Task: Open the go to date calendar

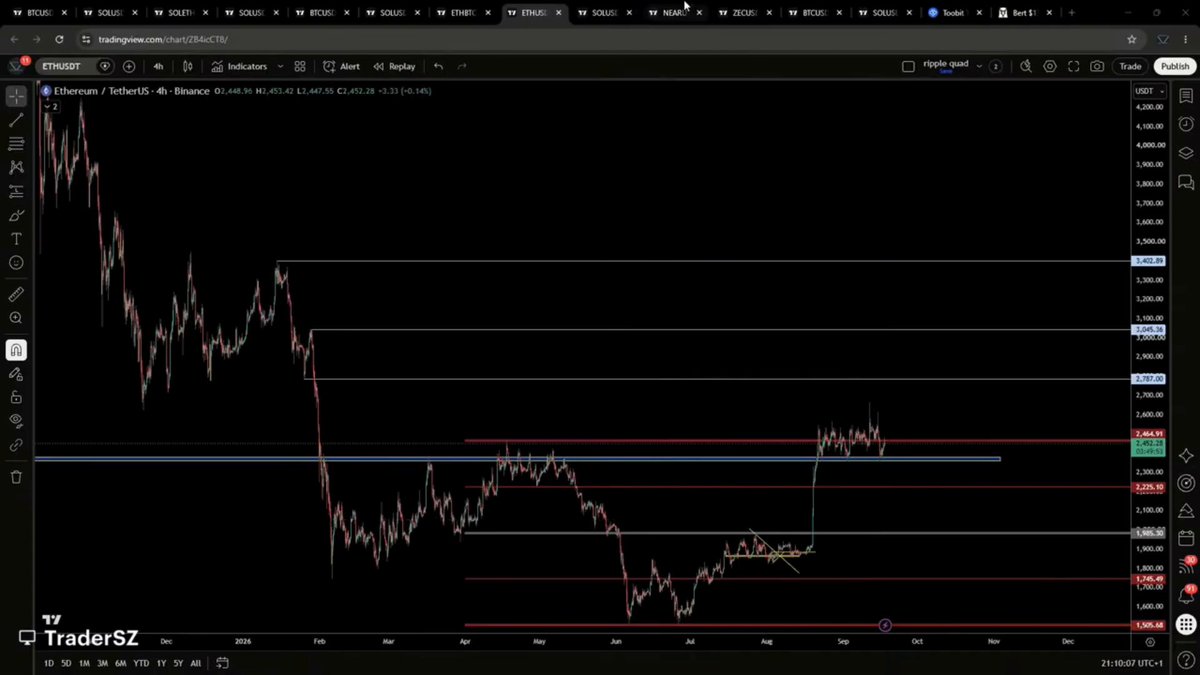Action: tap(222, 663)
